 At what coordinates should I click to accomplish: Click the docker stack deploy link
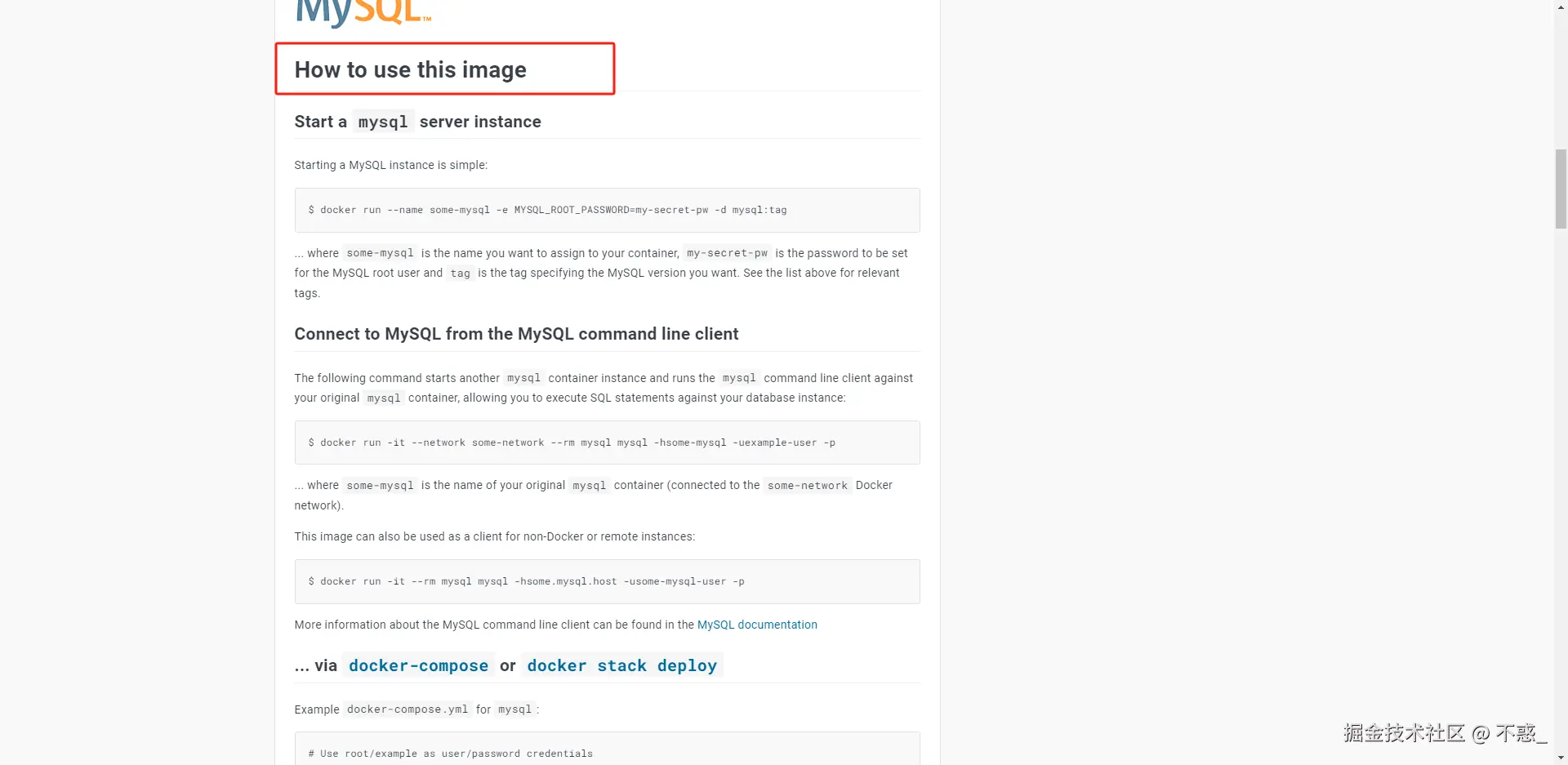coord(621,665)
